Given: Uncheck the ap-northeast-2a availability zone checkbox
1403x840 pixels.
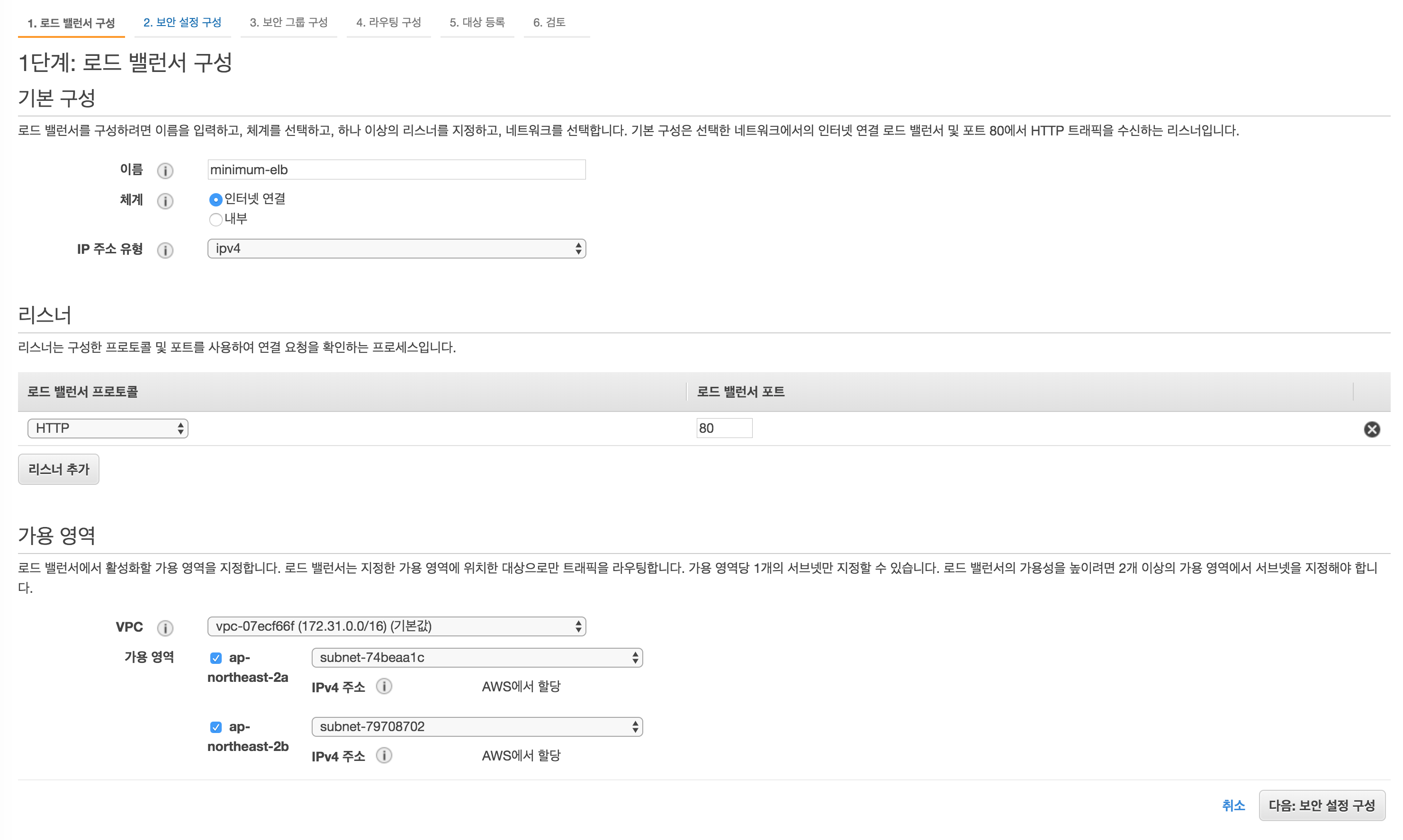Looking at the screenshot, I should [x=216, y=658].
